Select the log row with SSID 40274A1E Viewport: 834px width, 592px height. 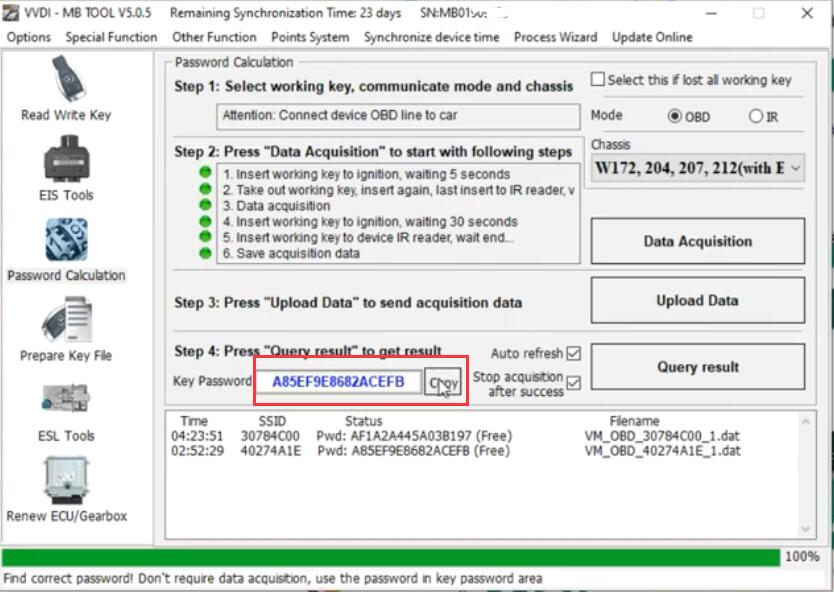(455, 451)
